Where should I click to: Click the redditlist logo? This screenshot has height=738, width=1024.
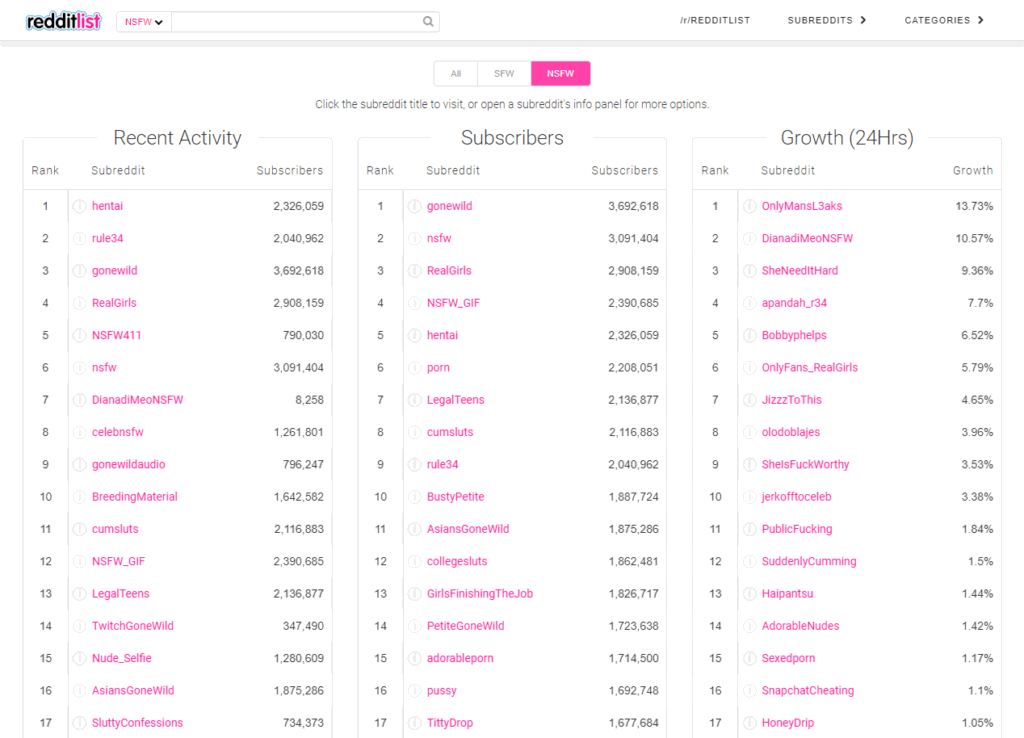click(x=63, y=21)
